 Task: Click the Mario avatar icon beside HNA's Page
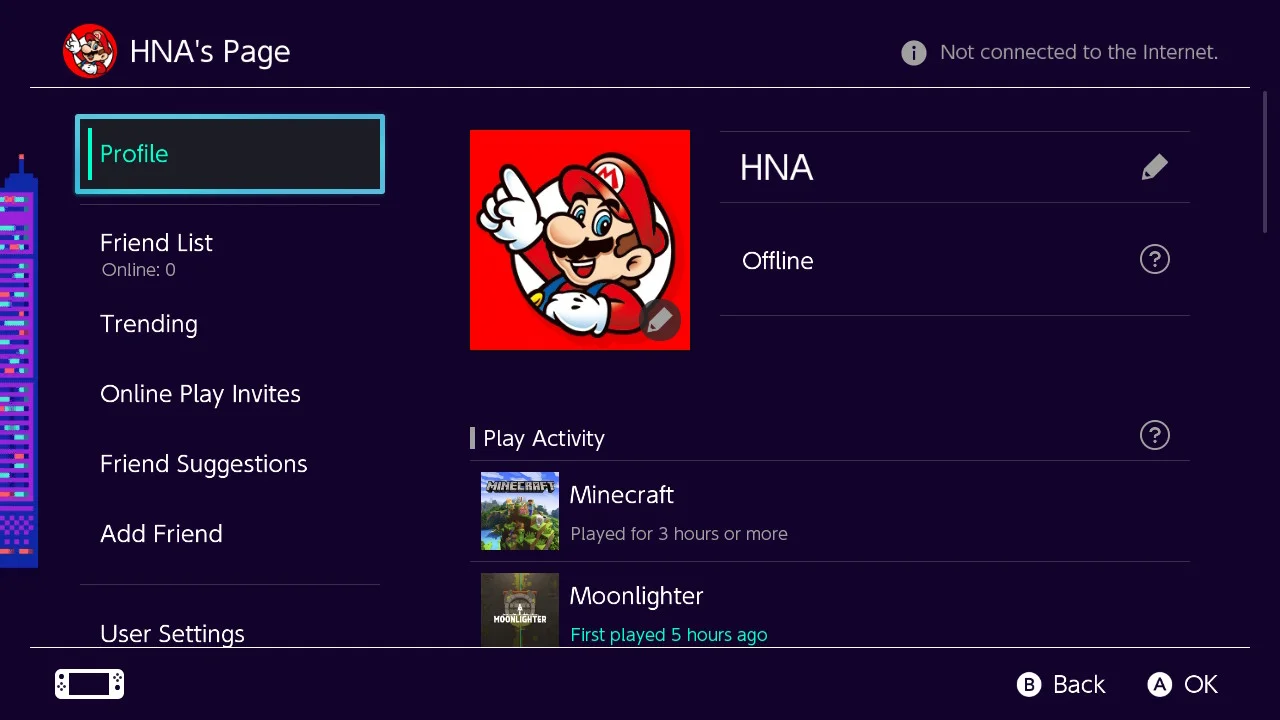[x=90, y=51]
